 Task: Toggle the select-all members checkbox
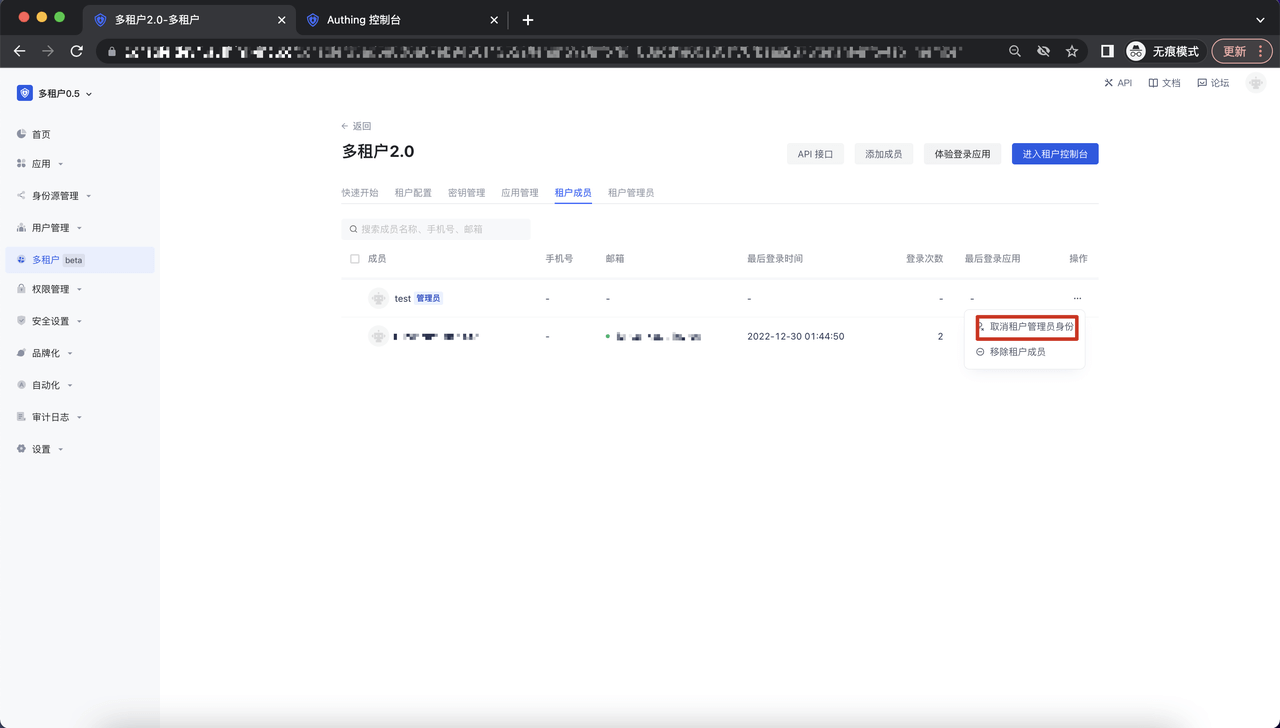coord(355,259)
